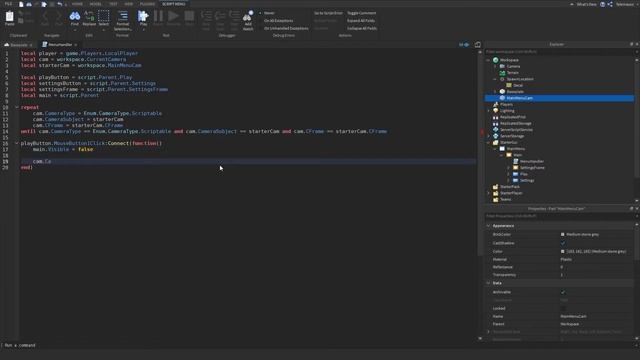Click the share icon at top right
Screen dimensions: 640x360
click(x=610, y=4)
